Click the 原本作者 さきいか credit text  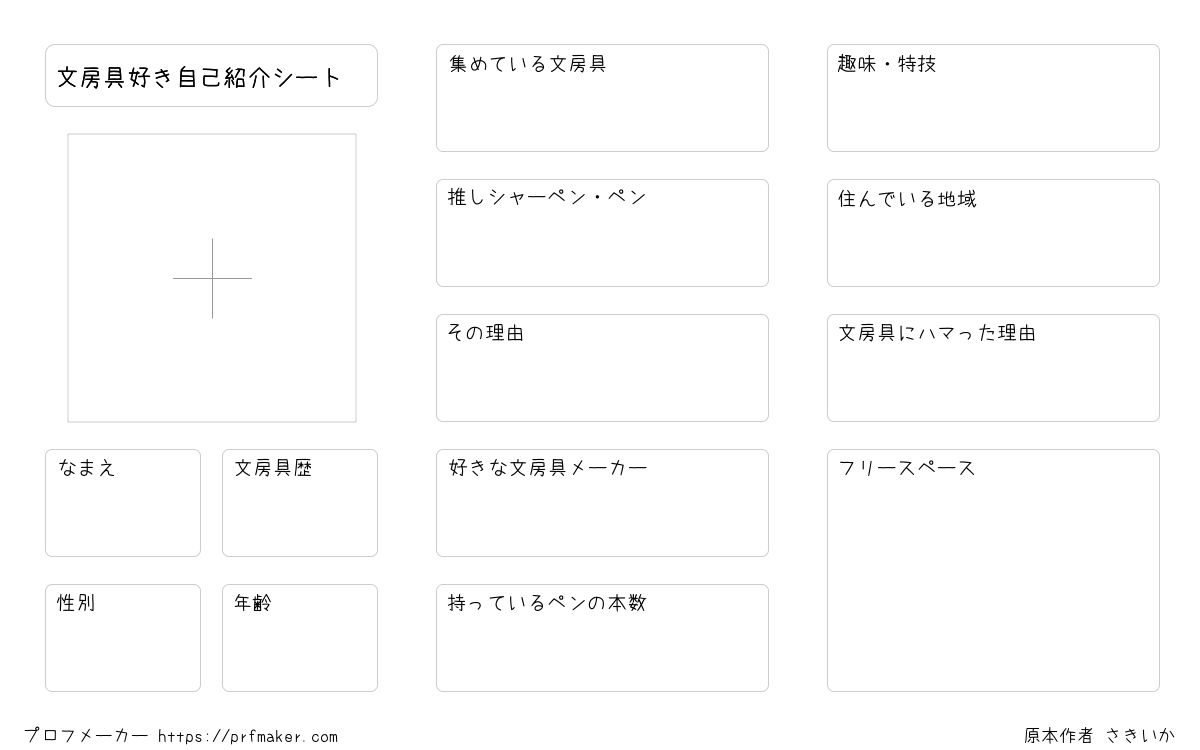1100,736
